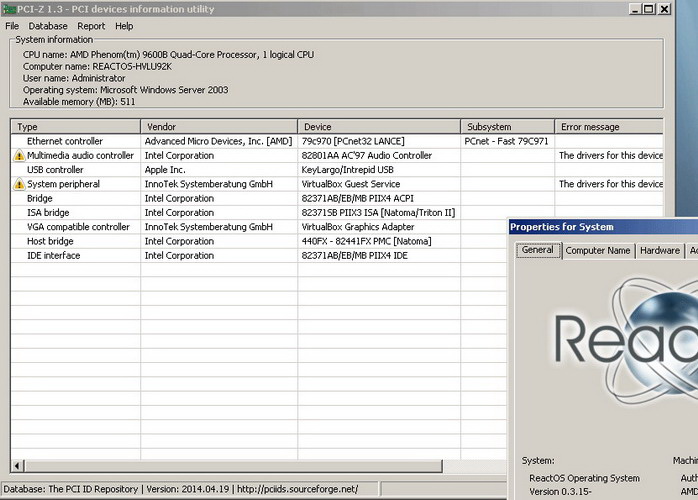This screenshot has width=698, height=500.
Task: Click subsystem cell PCnet - Fast 79C971
Action: (506, 142)
